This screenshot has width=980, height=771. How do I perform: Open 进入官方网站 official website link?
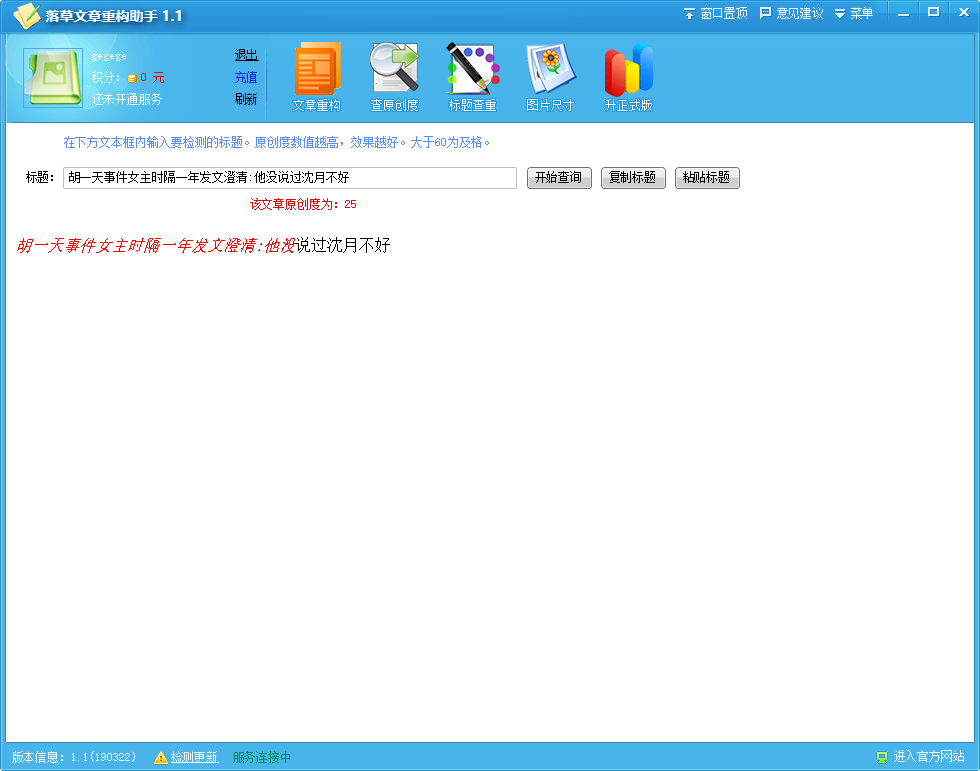click(x=929, y=757)
